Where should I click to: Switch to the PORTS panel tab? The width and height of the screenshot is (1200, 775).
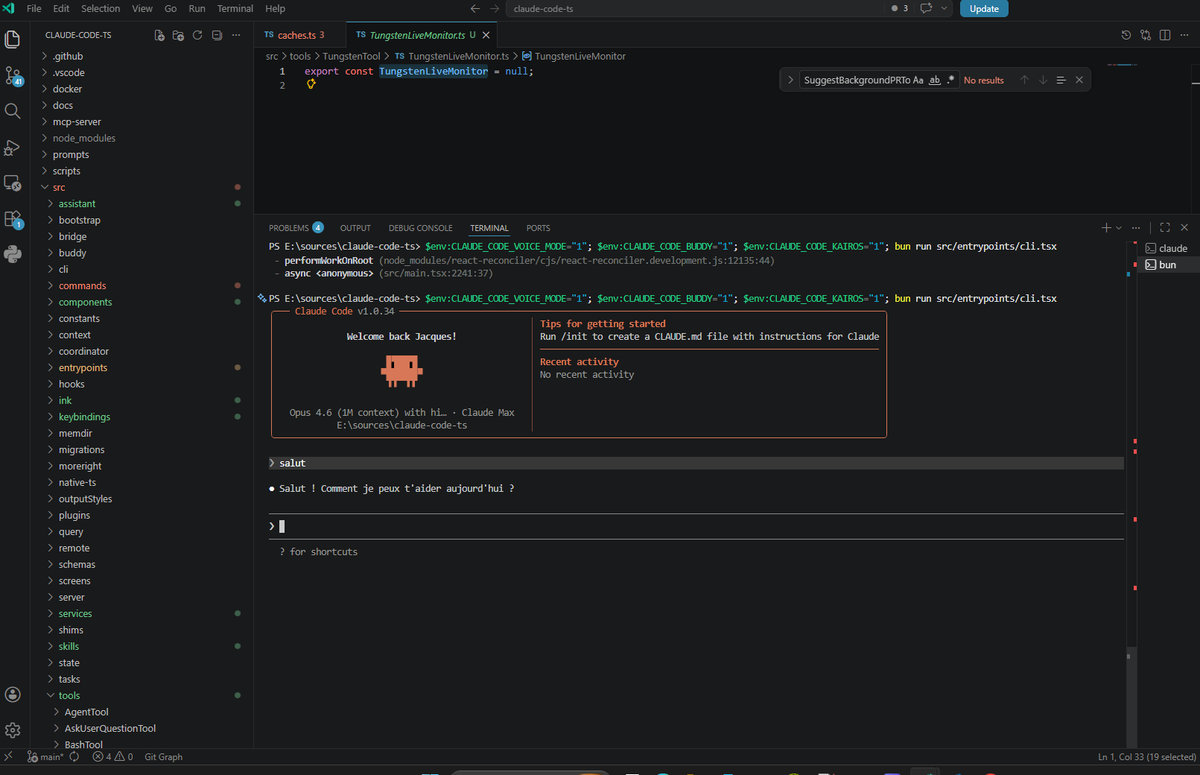click(538, 228)
